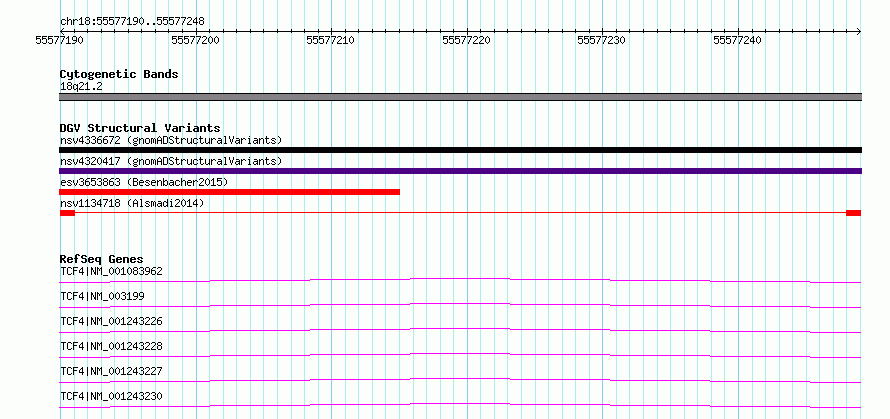Click the nsv4336672 variant label
The image size is (890, 419).
(x=171, y=140)
